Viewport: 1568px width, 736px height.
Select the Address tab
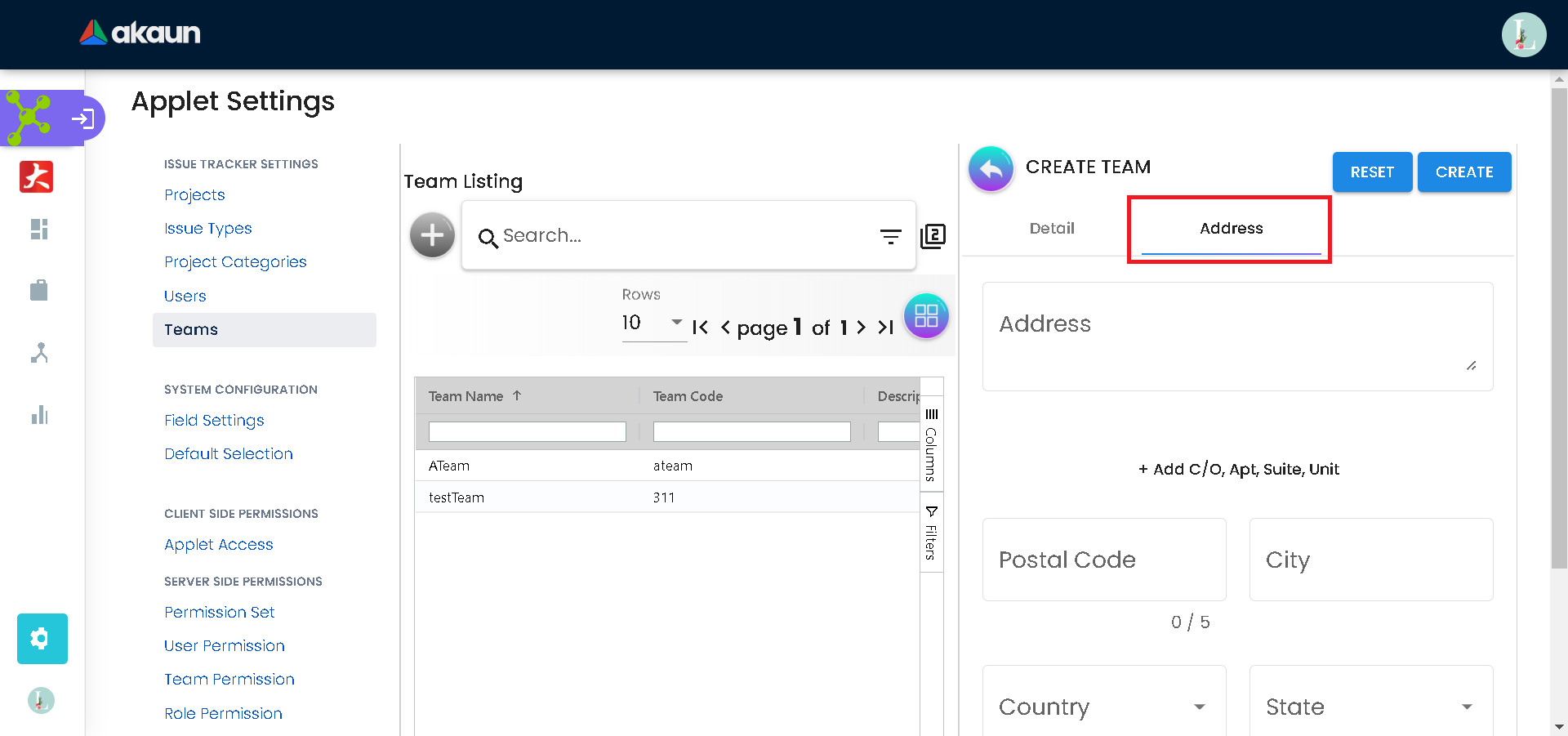click(1231, 229)
